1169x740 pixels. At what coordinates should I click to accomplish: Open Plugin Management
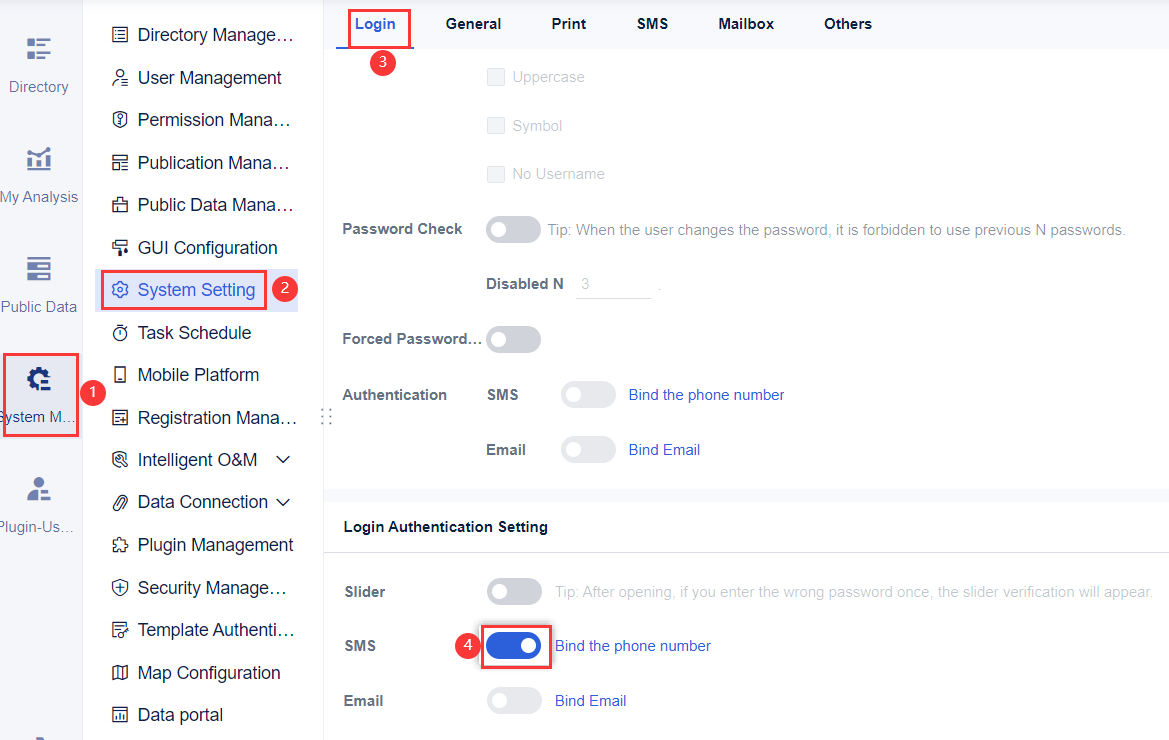pyautogui.click(x=211, y=544)
